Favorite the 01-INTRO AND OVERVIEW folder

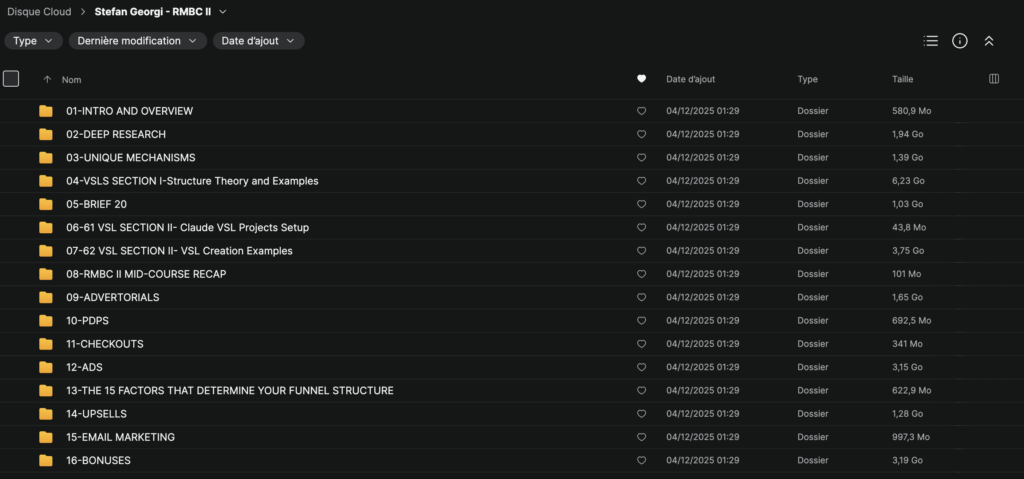[x=641, y=111]
